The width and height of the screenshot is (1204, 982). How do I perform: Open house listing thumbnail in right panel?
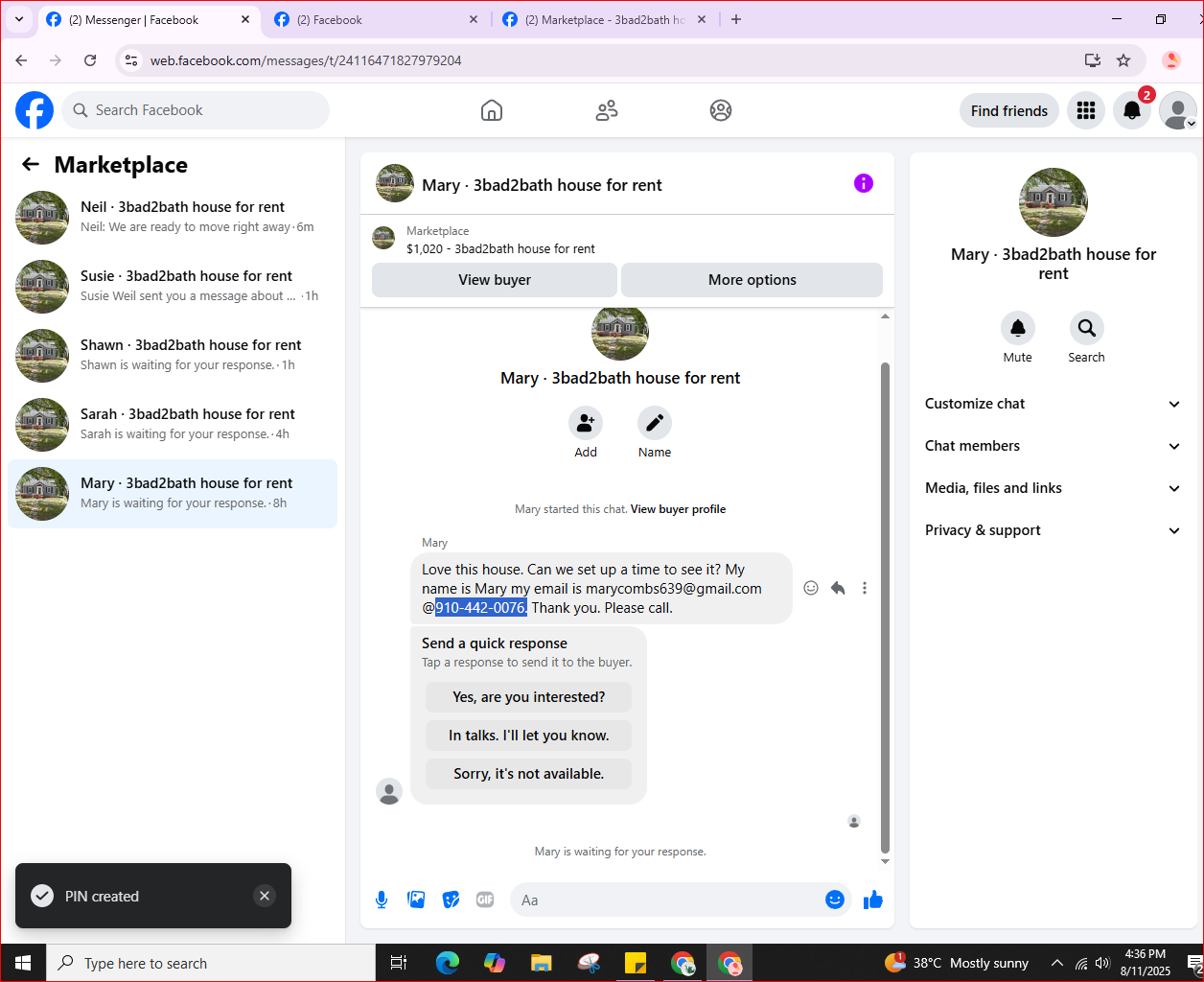point(1053,202)
